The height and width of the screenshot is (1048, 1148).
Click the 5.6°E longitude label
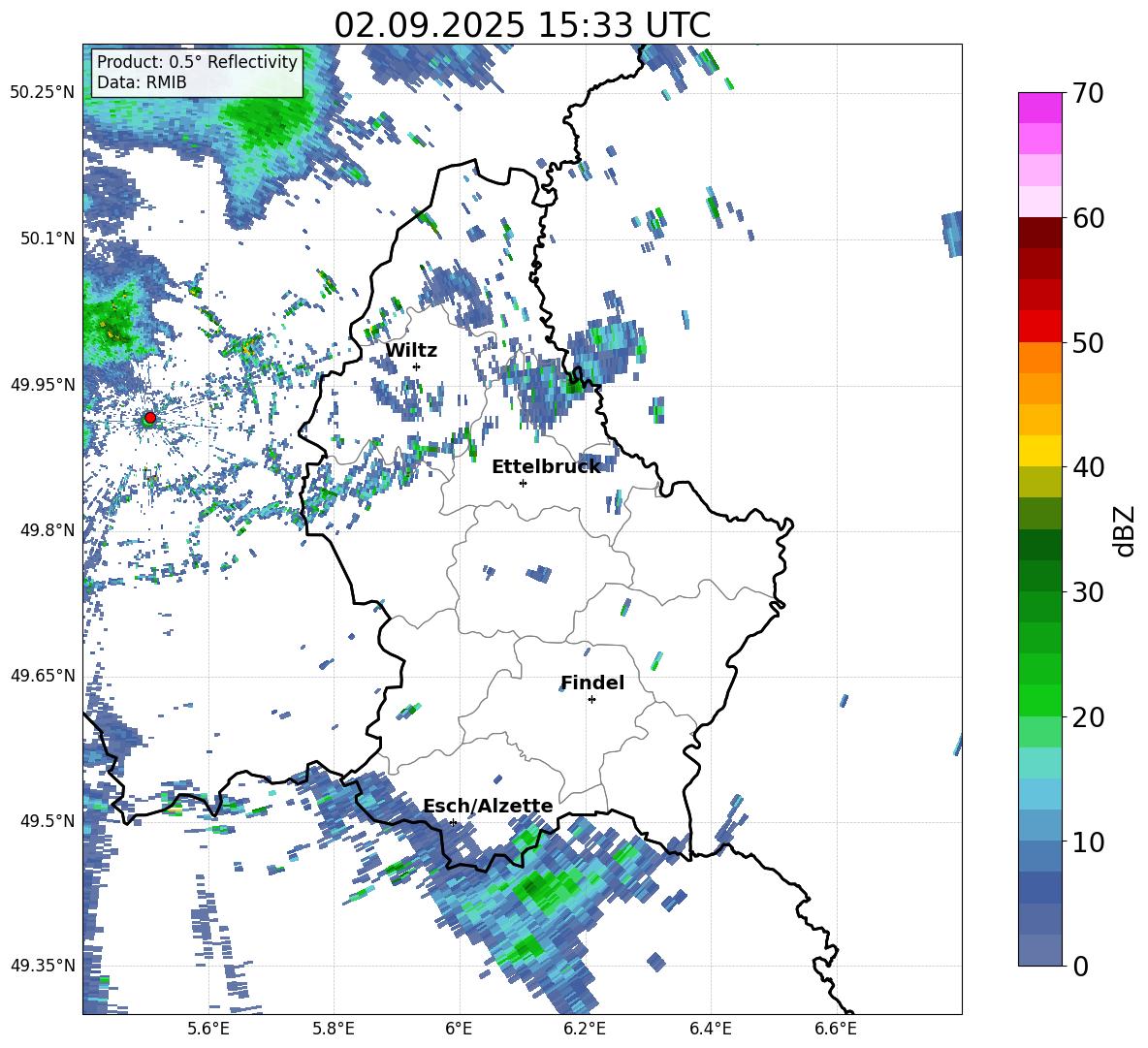tap(208, 1029)
